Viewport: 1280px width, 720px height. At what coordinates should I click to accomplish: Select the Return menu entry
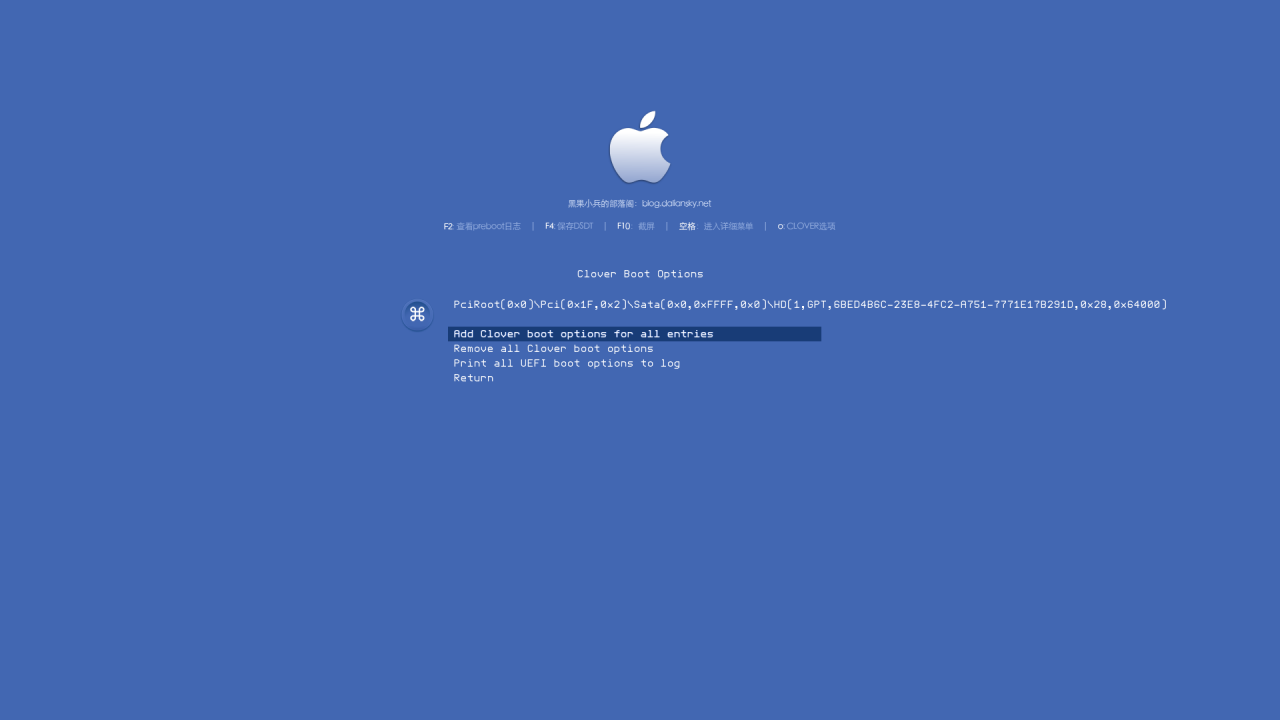click(x=473, y=377)
